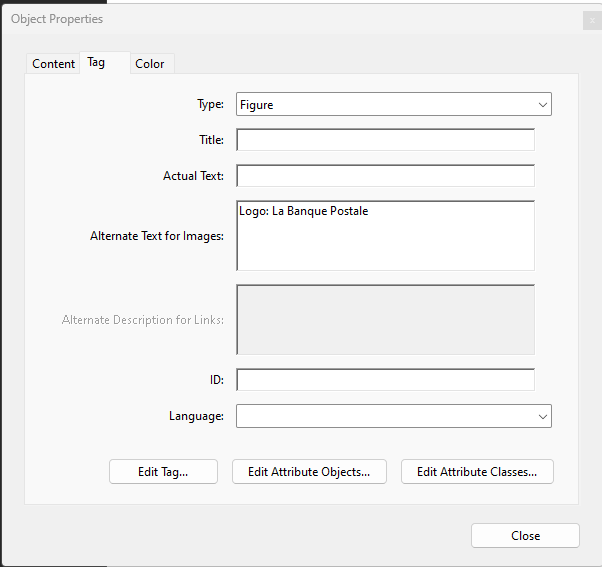Click the 'Actual Text:' label
This screenshot has height=567, width=602.
(x=193, y=176)
